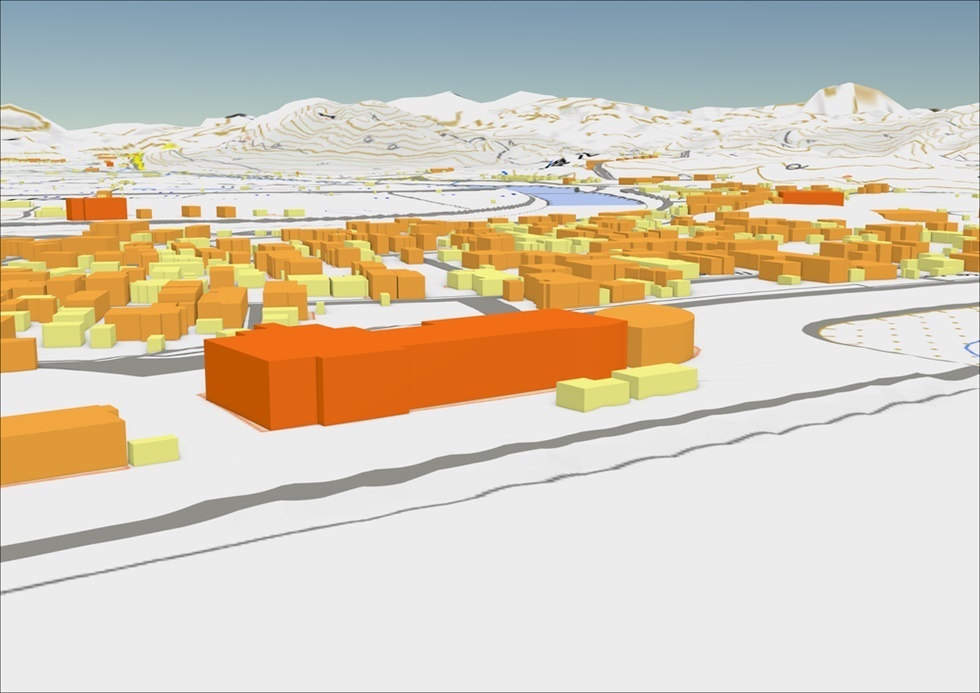Click the blue outline at far right edge
The image size is (980, 693).
click(972, 348)
